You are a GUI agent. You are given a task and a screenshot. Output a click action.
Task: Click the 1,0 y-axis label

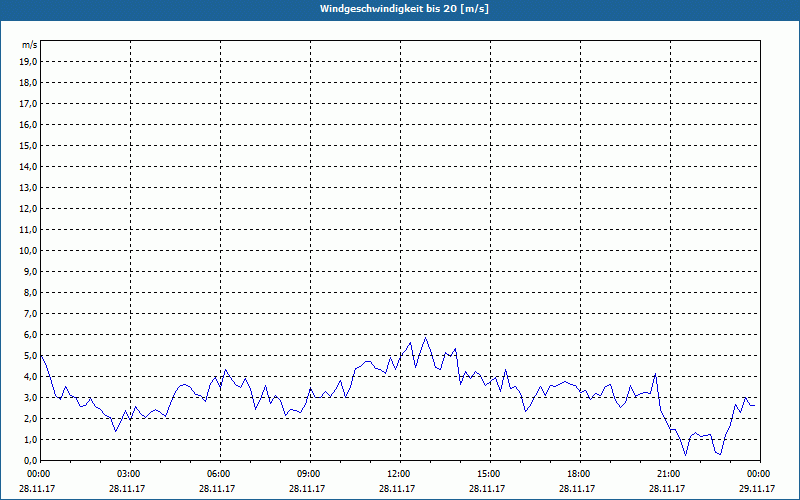coord(31,439)
